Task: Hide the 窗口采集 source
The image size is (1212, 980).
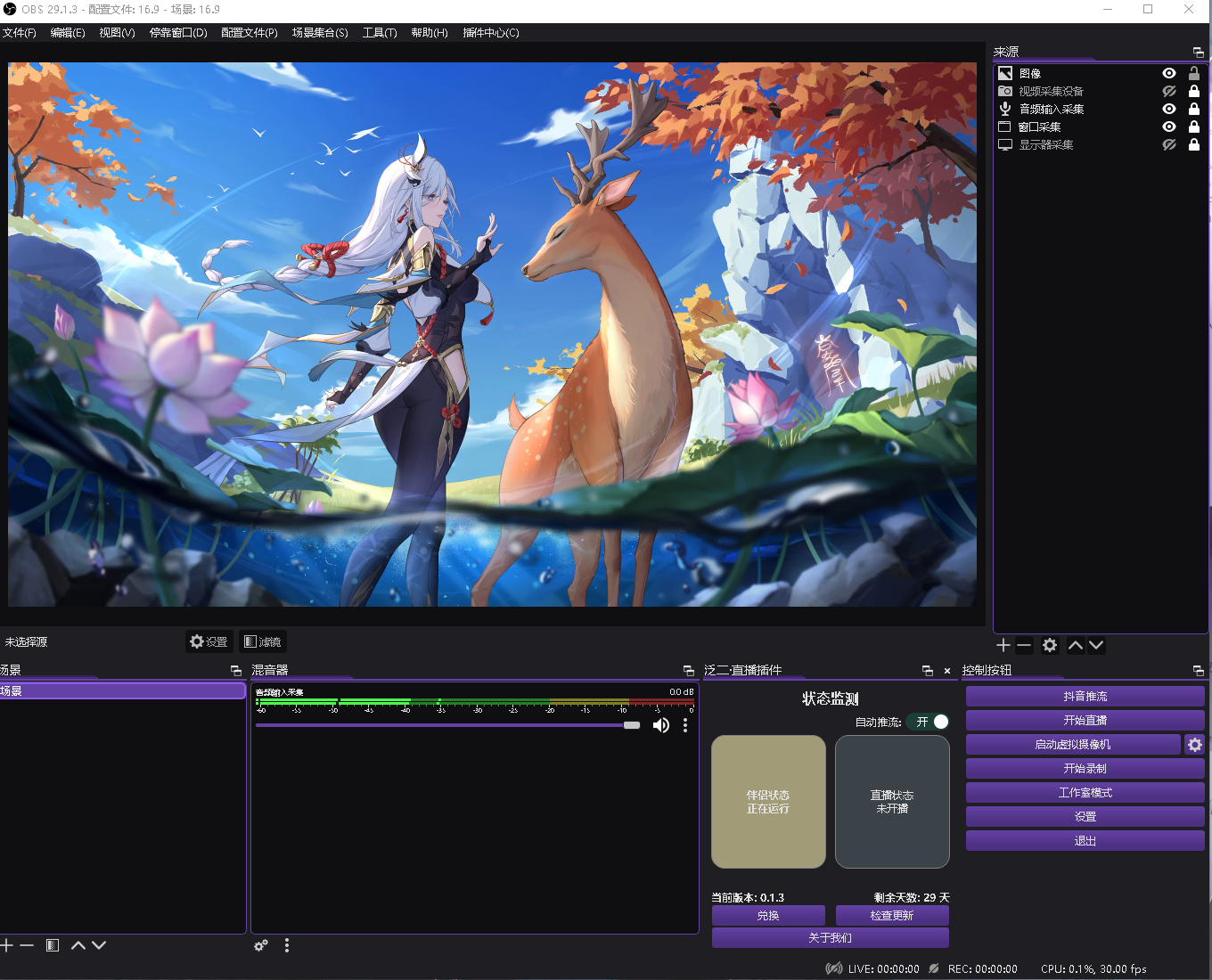Action: click(1169, 127)
